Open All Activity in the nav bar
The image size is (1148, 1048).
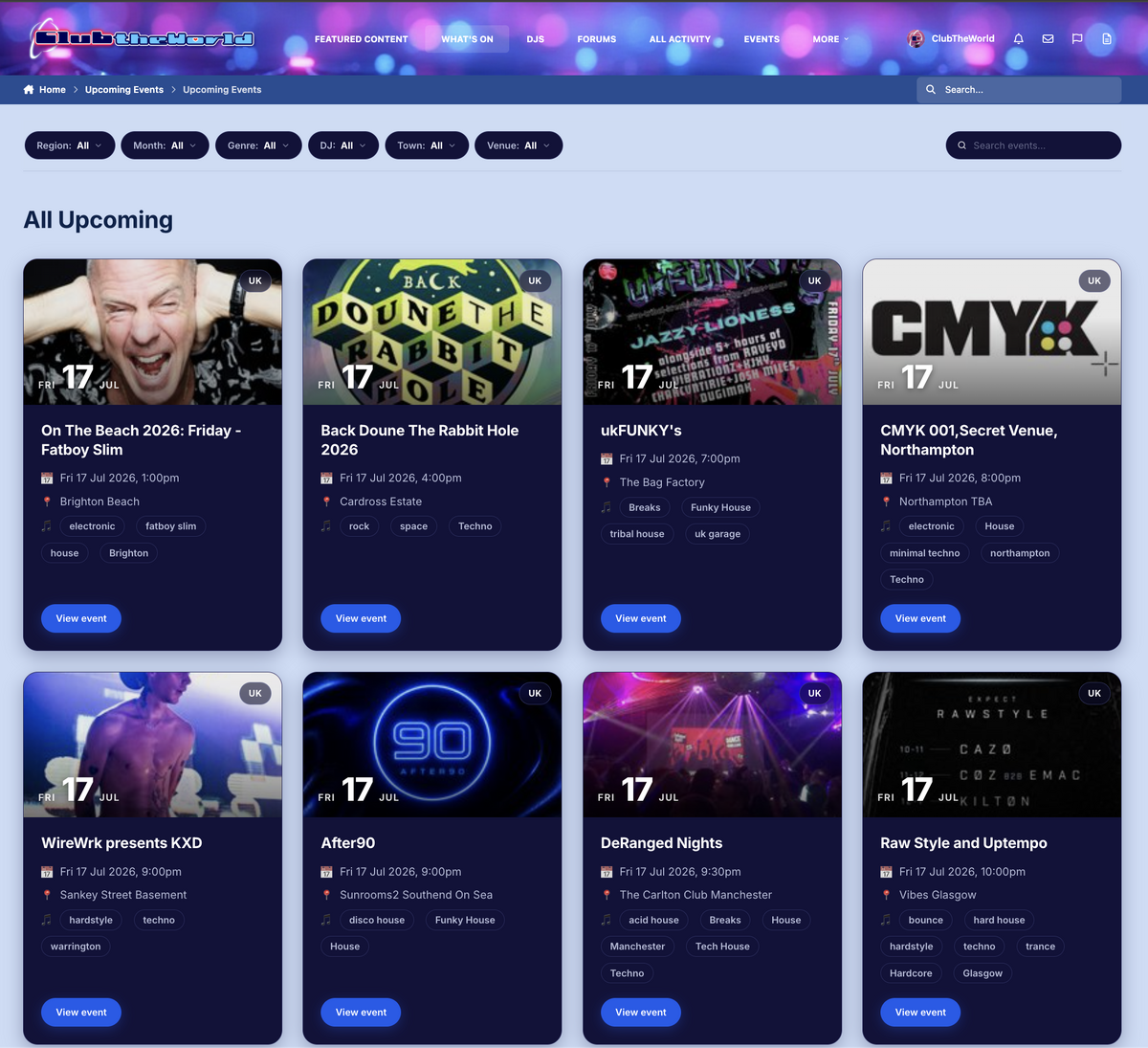coord(680,39)
